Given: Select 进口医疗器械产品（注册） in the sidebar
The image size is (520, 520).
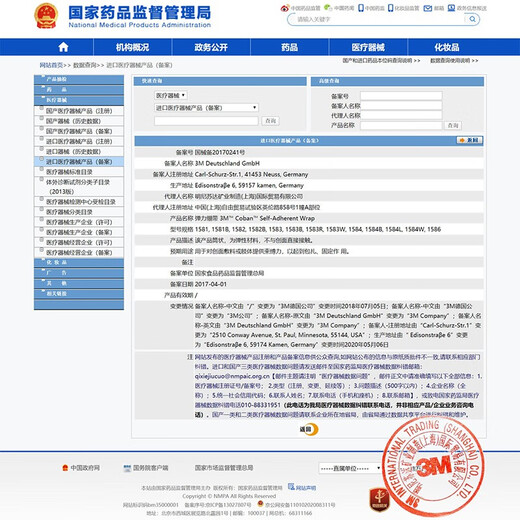Looking at the screenshot, I should pos(79,141).
